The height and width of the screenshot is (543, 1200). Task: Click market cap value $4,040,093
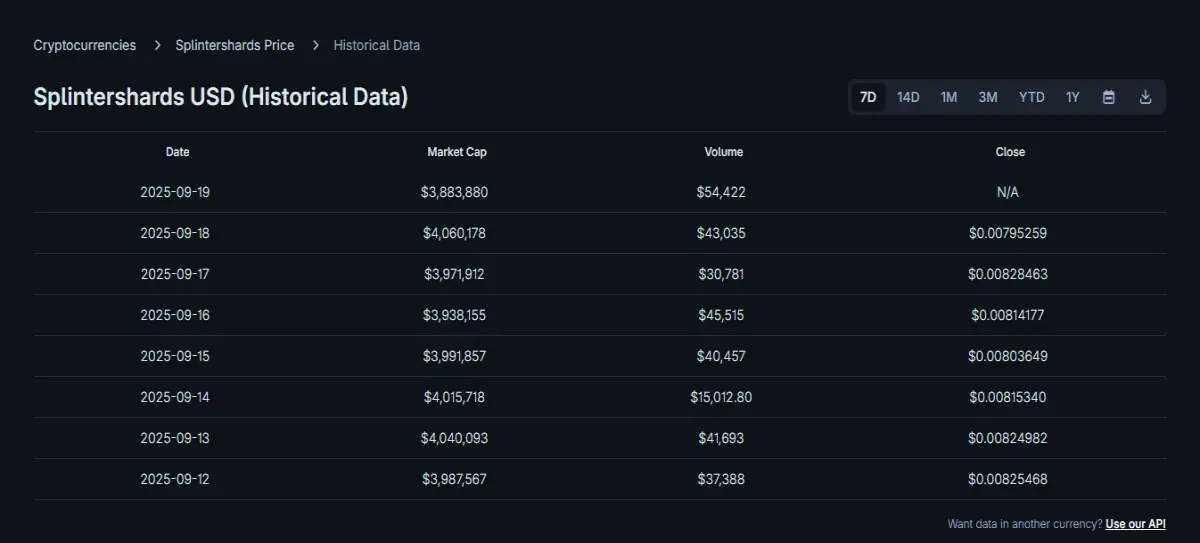pos(455,438)
